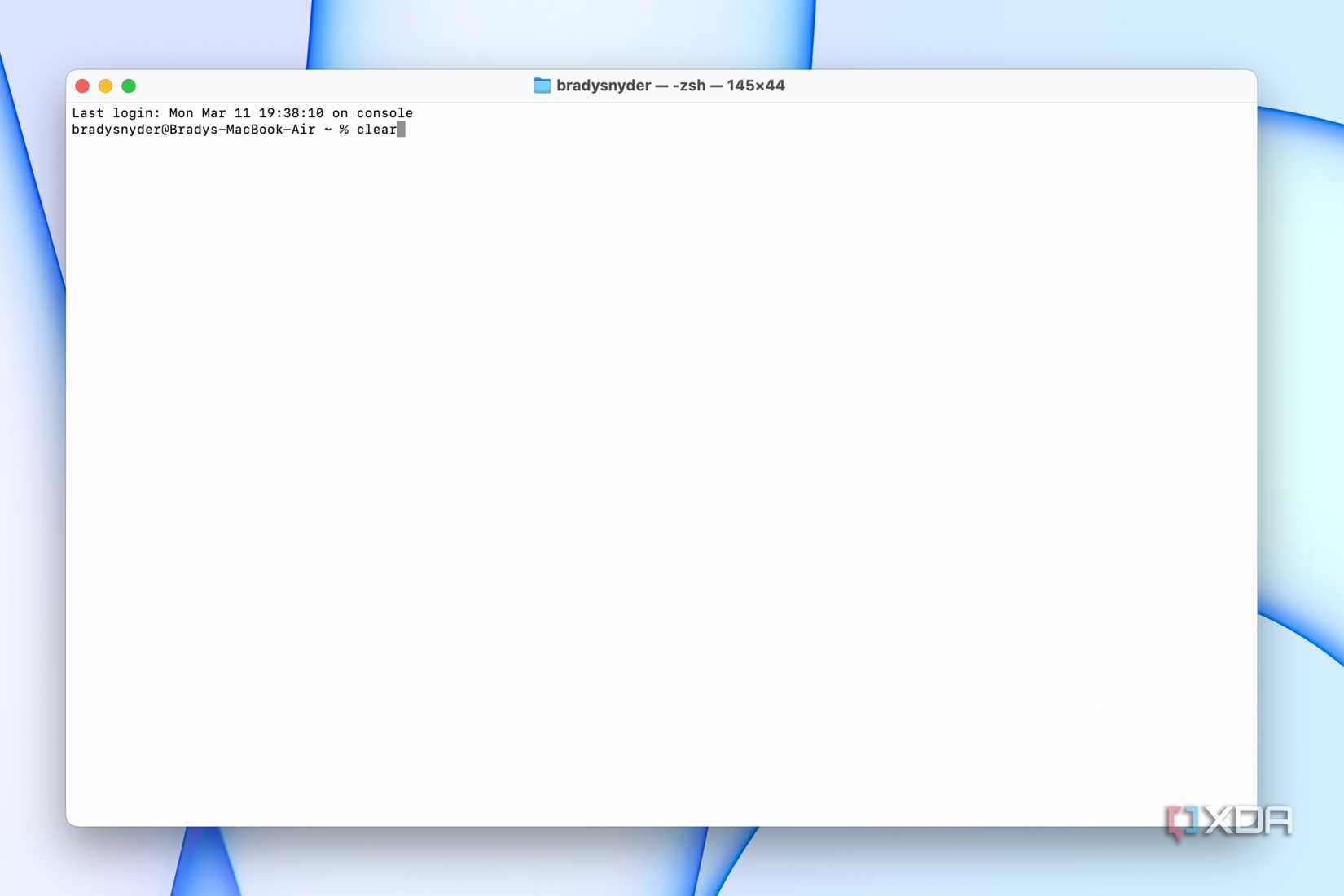
Task: Select the Last login line of output
Action: (x=242, y=113)
